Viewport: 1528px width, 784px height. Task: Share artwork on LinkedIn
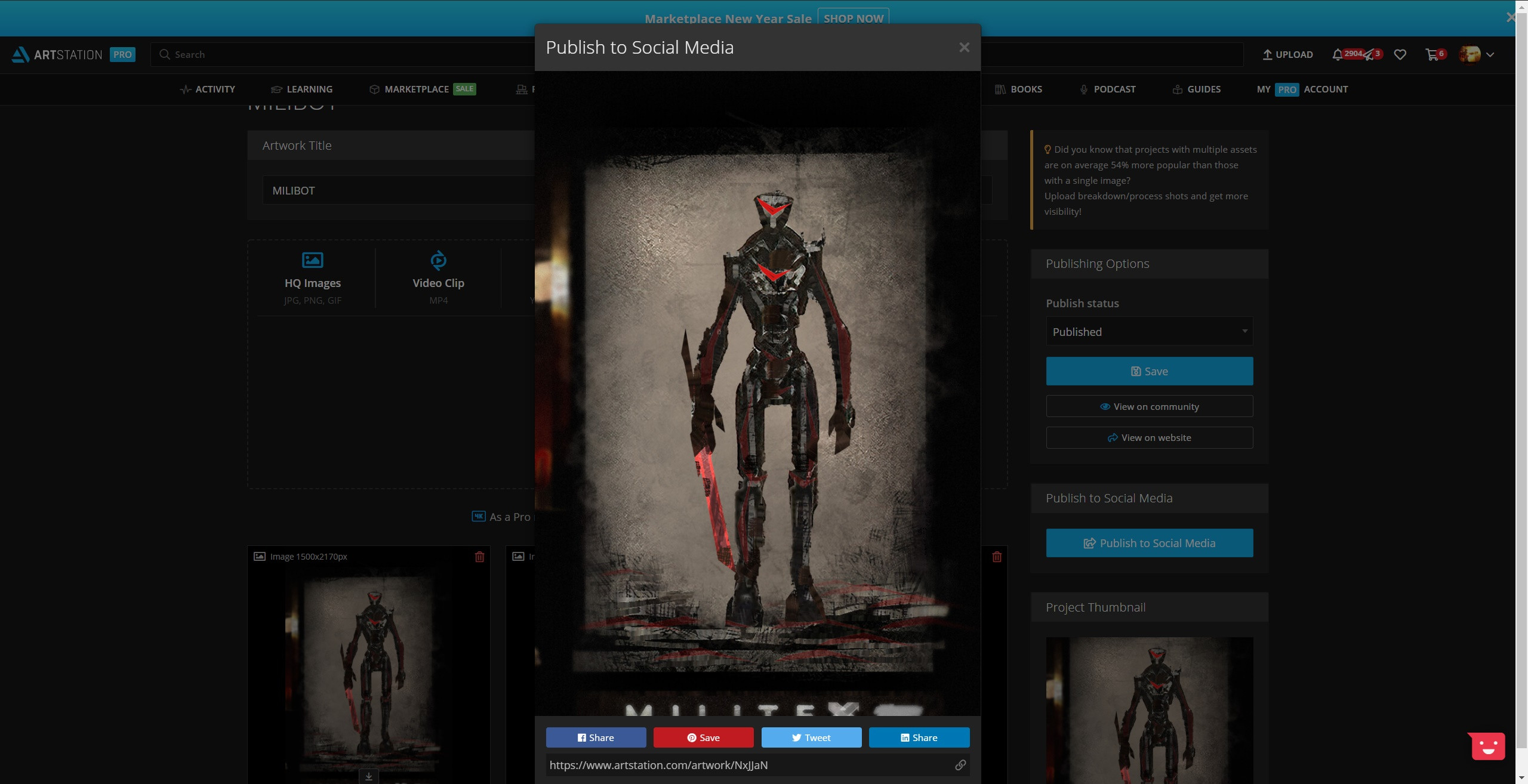point(919,737)
